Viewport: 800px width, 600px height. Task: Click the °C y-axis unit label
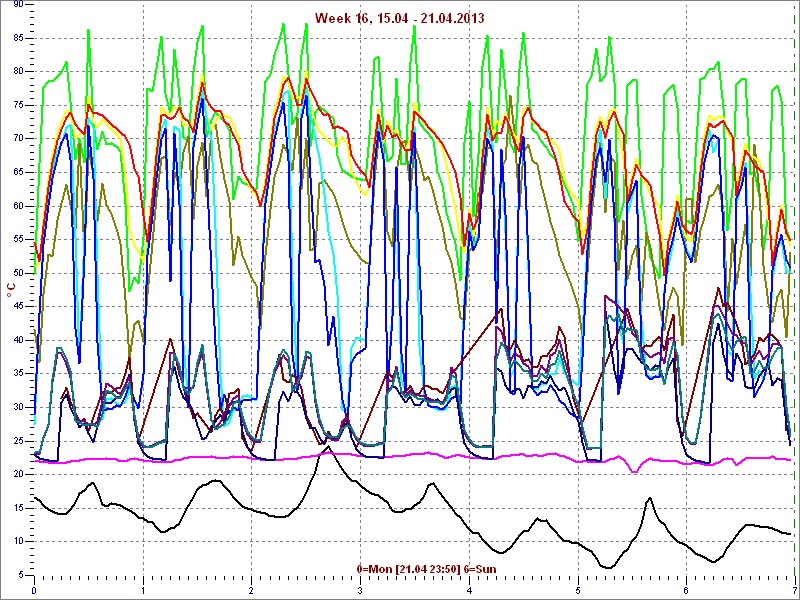coord(10,290)
